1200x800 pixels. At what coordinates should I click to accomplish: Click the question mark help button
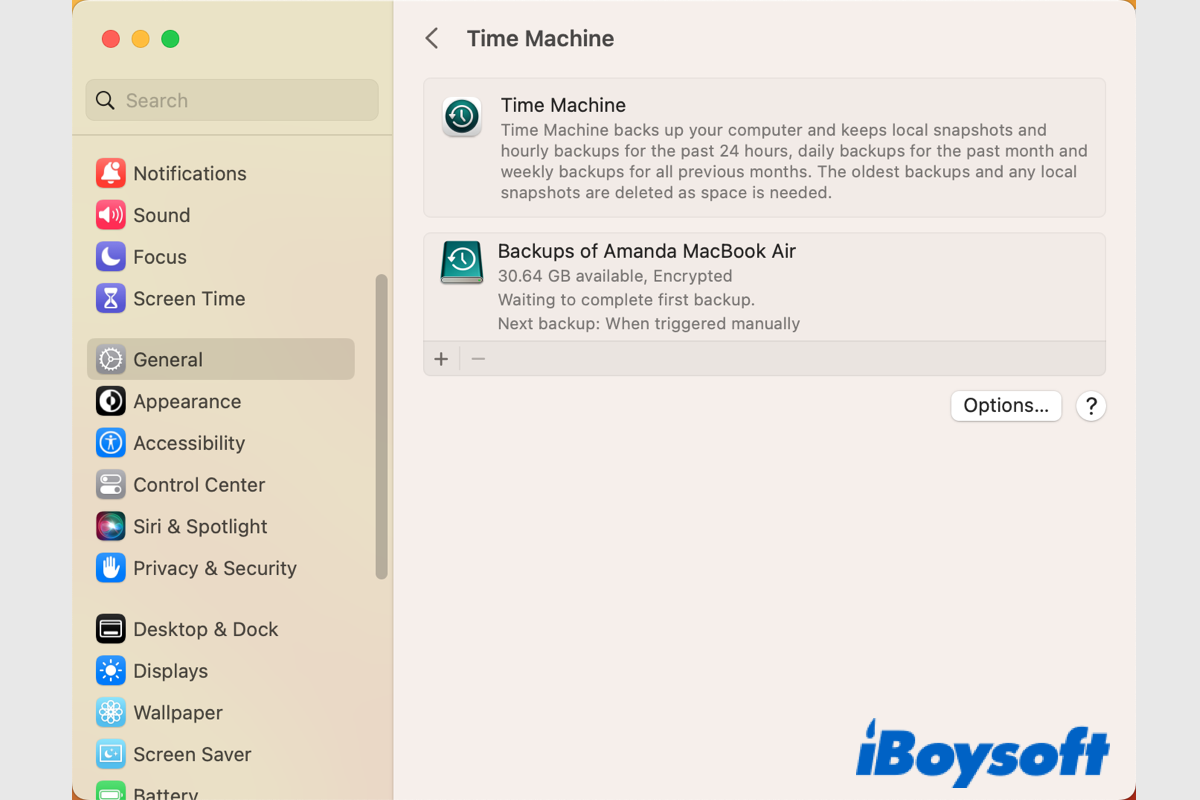1091,406
